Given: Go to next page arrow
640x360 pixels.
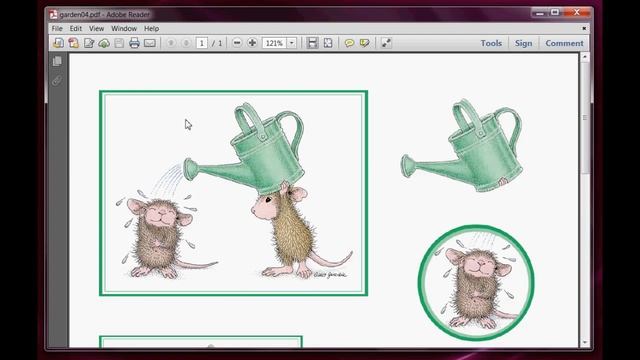Looking at the screenshot, I should coord(186,43).
